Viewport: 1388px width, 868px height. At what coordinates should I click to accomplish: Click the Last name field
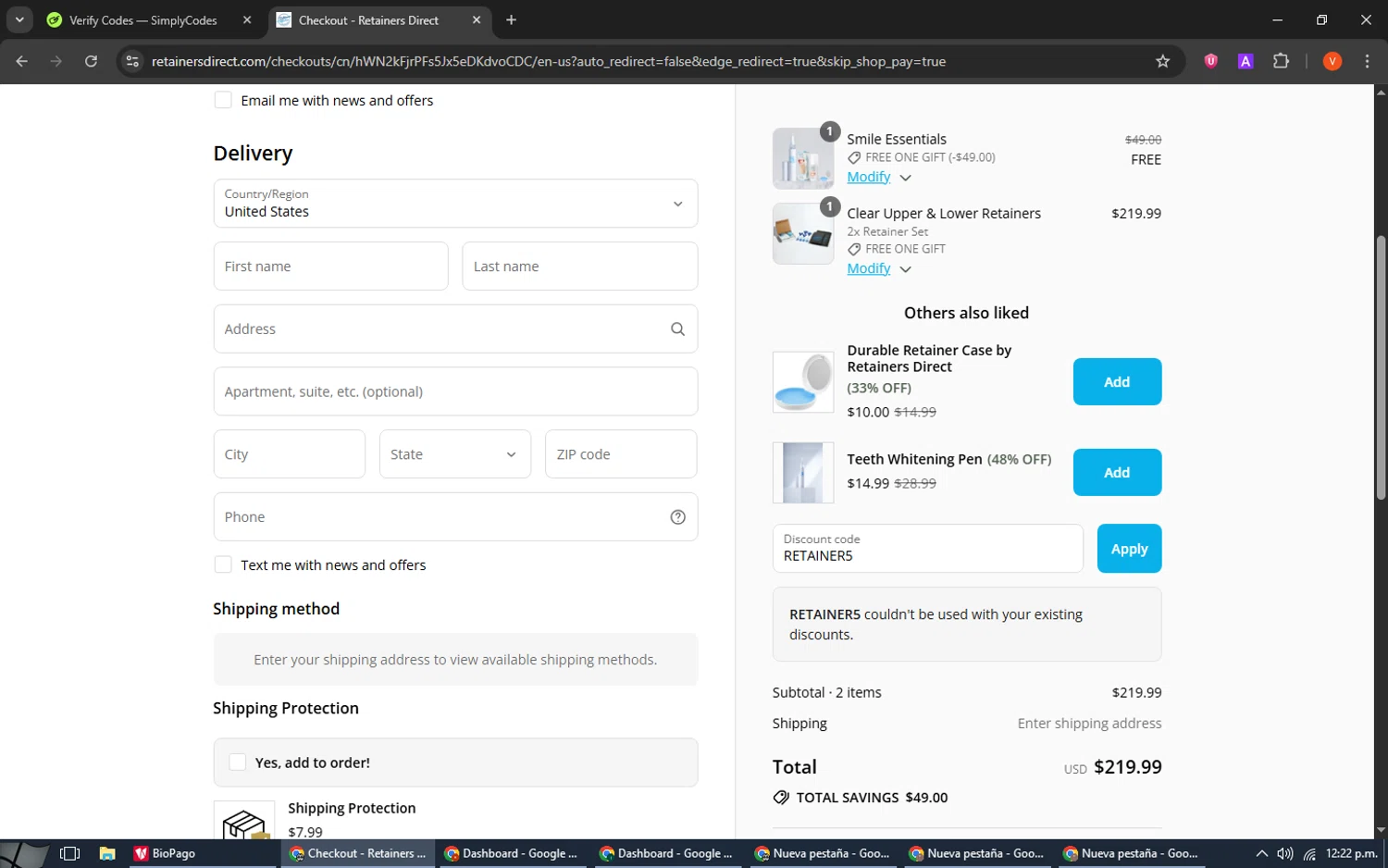(x=579, y=267)
